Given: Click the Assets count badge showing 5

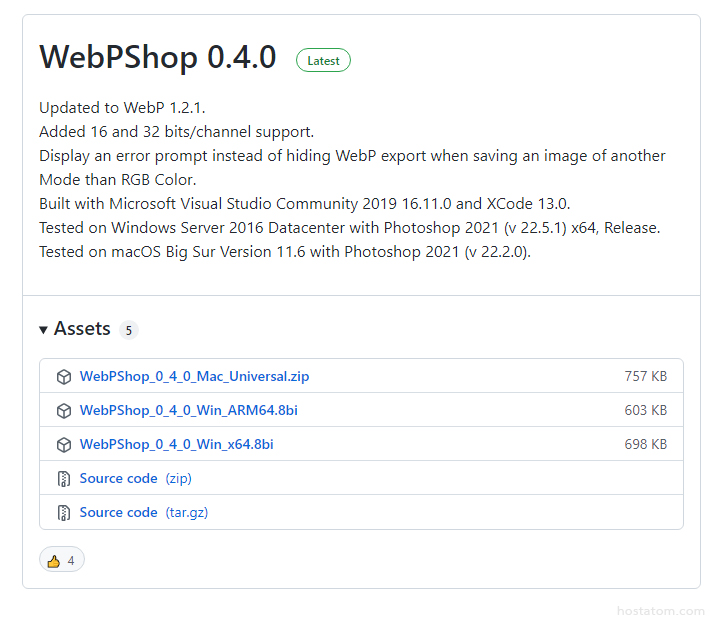Looking at the screenshot, I should tap(128, 330).
